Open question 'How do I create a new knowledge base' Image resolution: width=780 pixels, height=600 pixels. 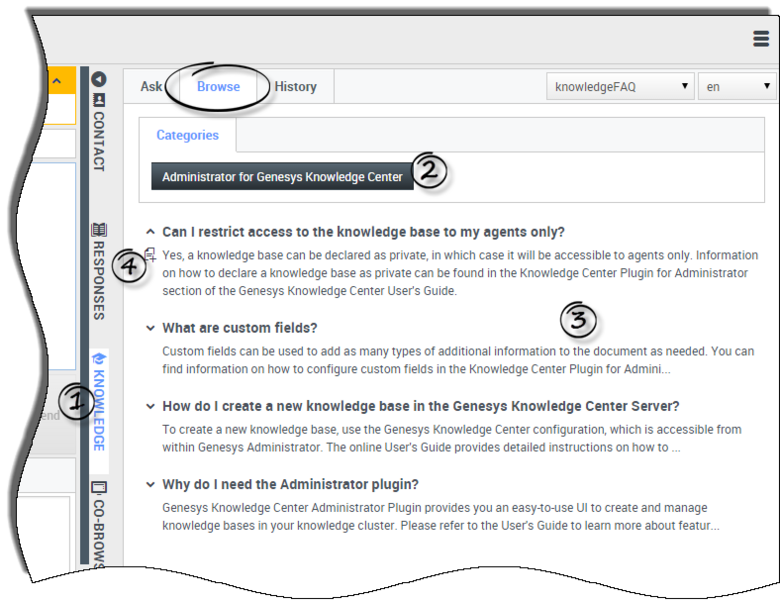click(x=421, y=406)
